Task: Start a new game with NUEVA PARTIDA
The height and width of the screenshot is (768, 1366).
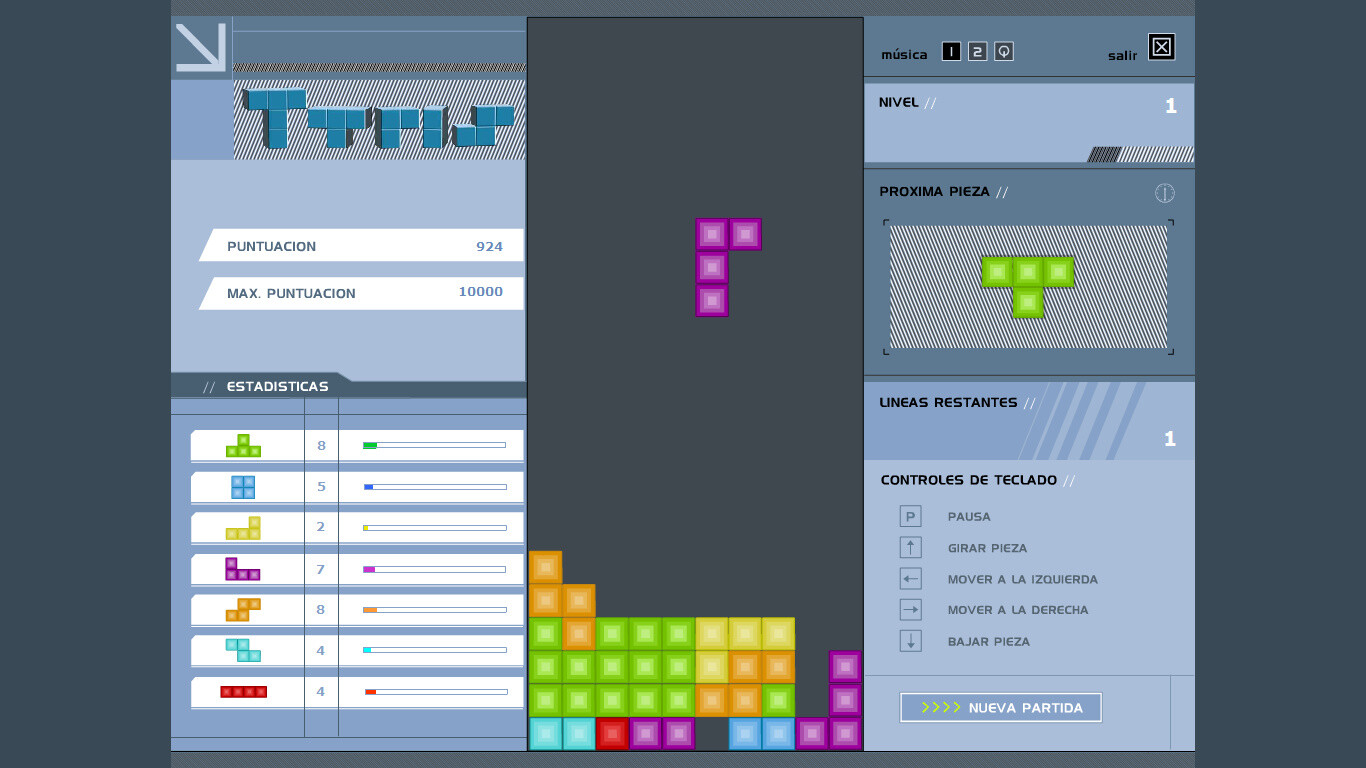Action: (1001, 708)
